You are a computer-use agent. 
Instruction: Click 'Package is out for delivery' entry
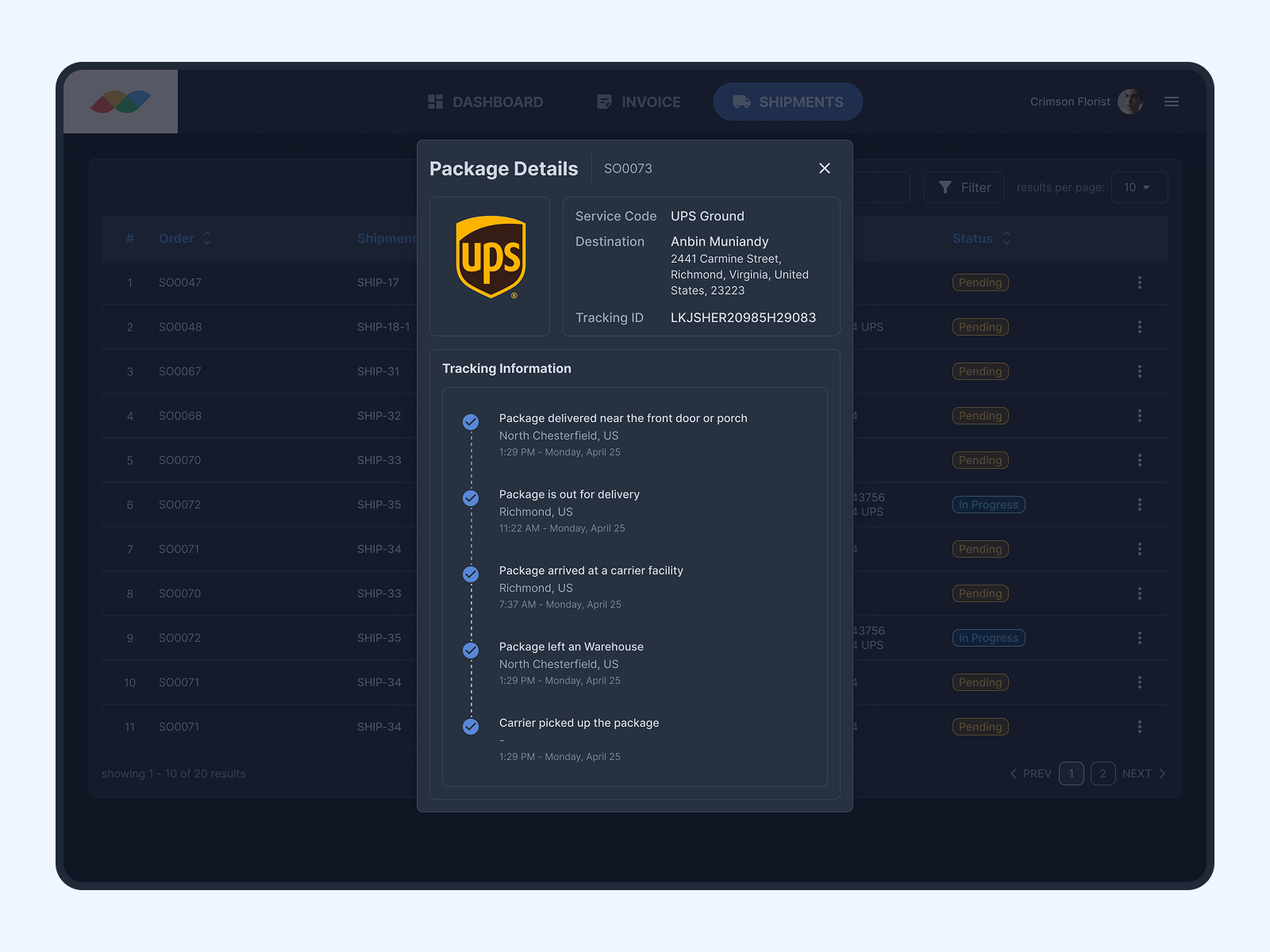point(569,494)
